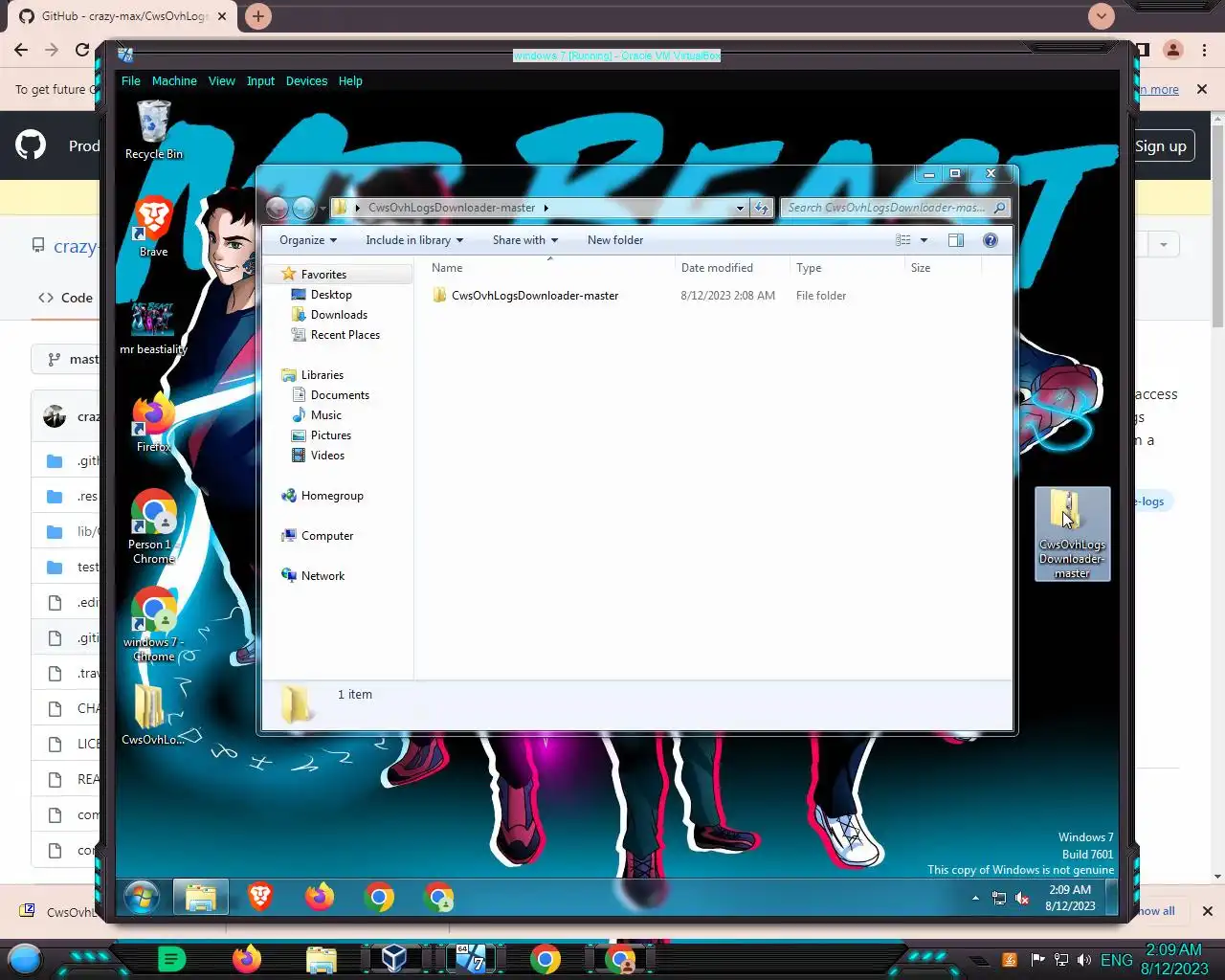Click the Windows 7 Start orb

pyautogui.click(x=142, y=898)
